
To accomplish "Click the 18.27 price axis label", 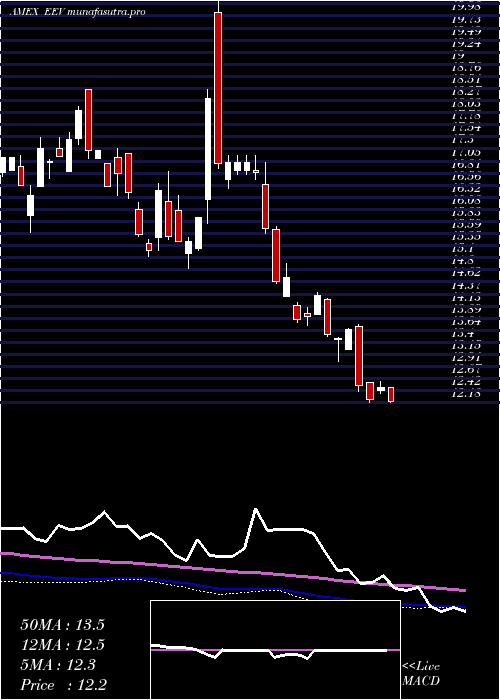I will pyautogui.click(x=466, y=92).
